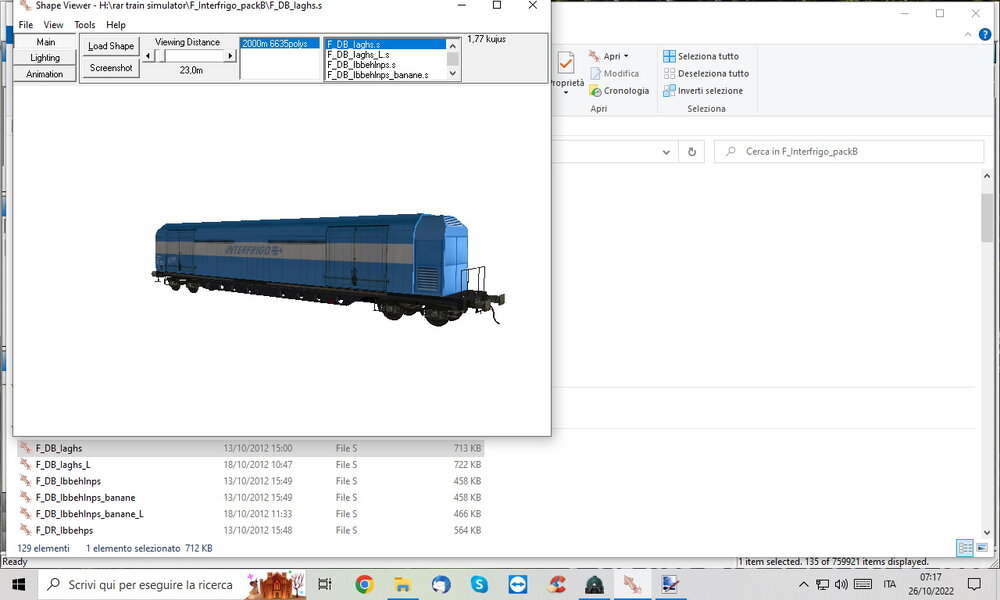Image resolution: width=1000 pixels, height=600 pixels.
Task: Click the Shape Viewer taskbar icon
Action: (632, 584)
